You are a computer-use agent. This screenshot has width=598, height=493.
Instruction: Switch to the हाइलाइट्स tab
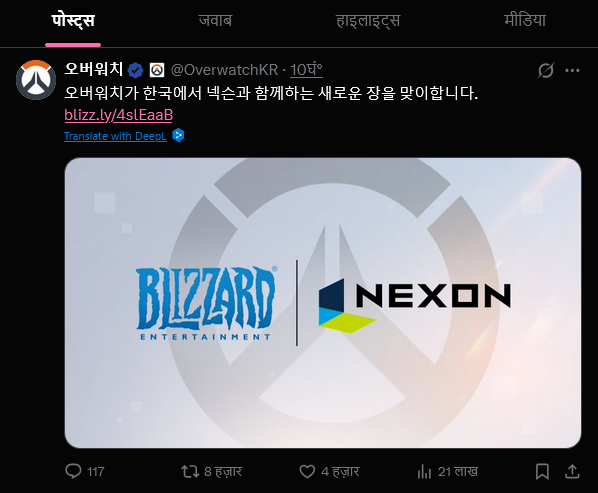pos(368,21)
